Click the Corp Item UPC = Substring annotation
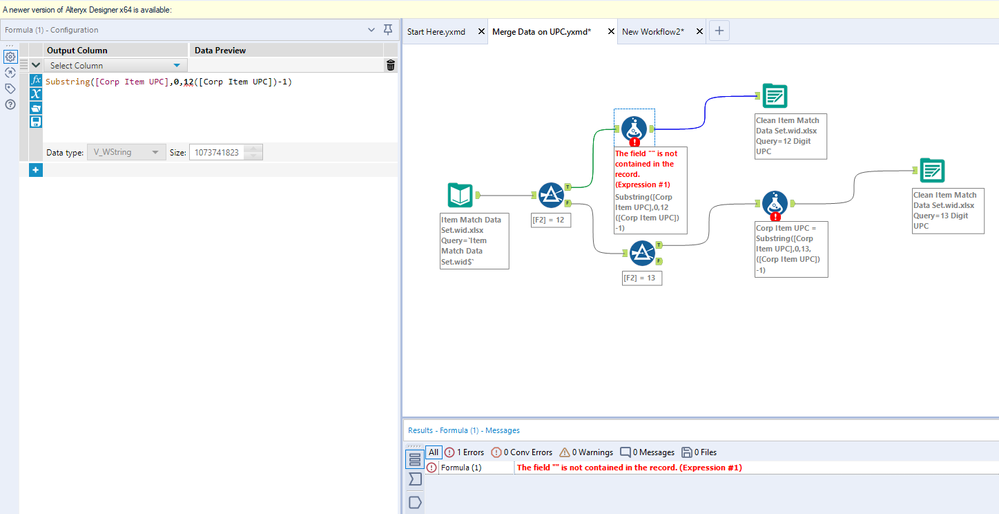999x514 pixels. (791, 248)
